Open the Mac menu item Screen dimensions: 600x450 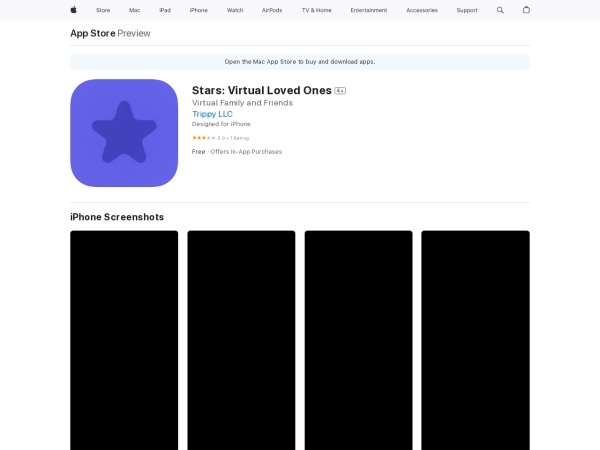(x=134, y=10)
